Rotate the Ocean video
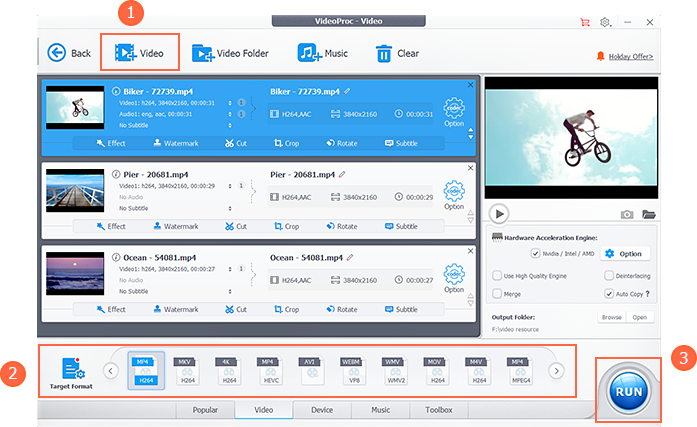 [x=342, y=309]
